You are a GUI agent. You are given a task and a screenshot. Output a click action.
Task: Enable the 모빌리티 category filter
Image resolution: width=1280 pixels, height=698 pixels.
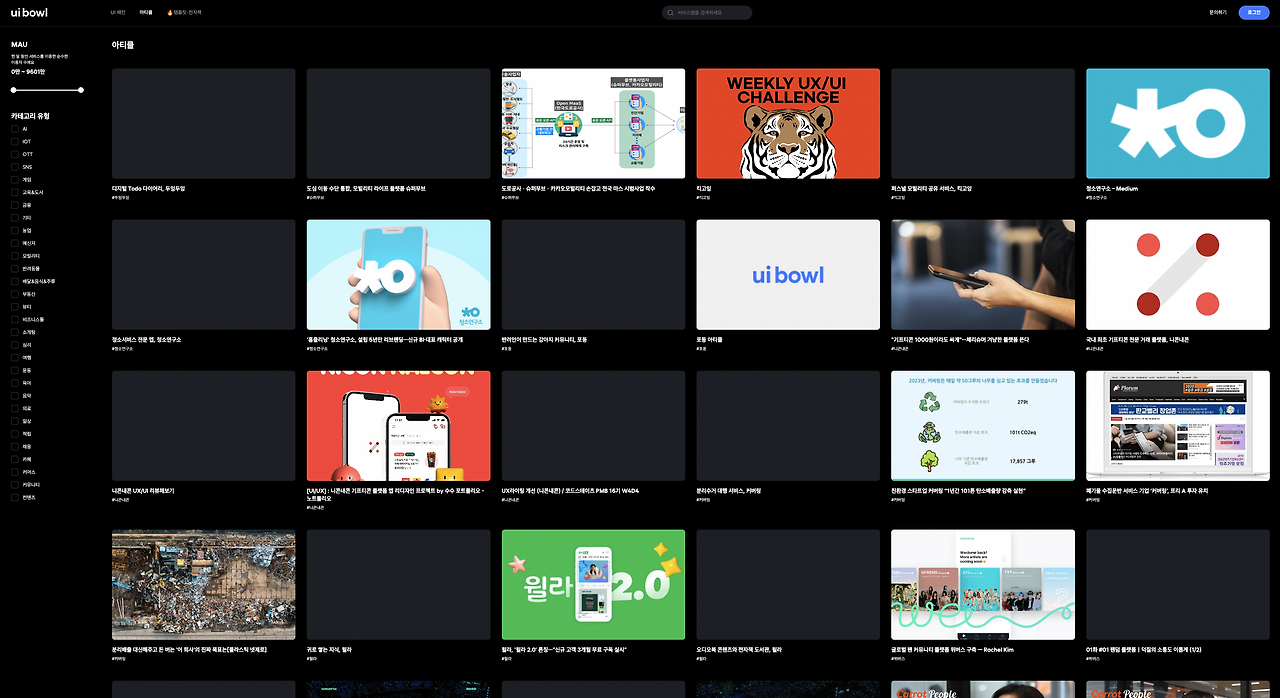pos(14,256)
